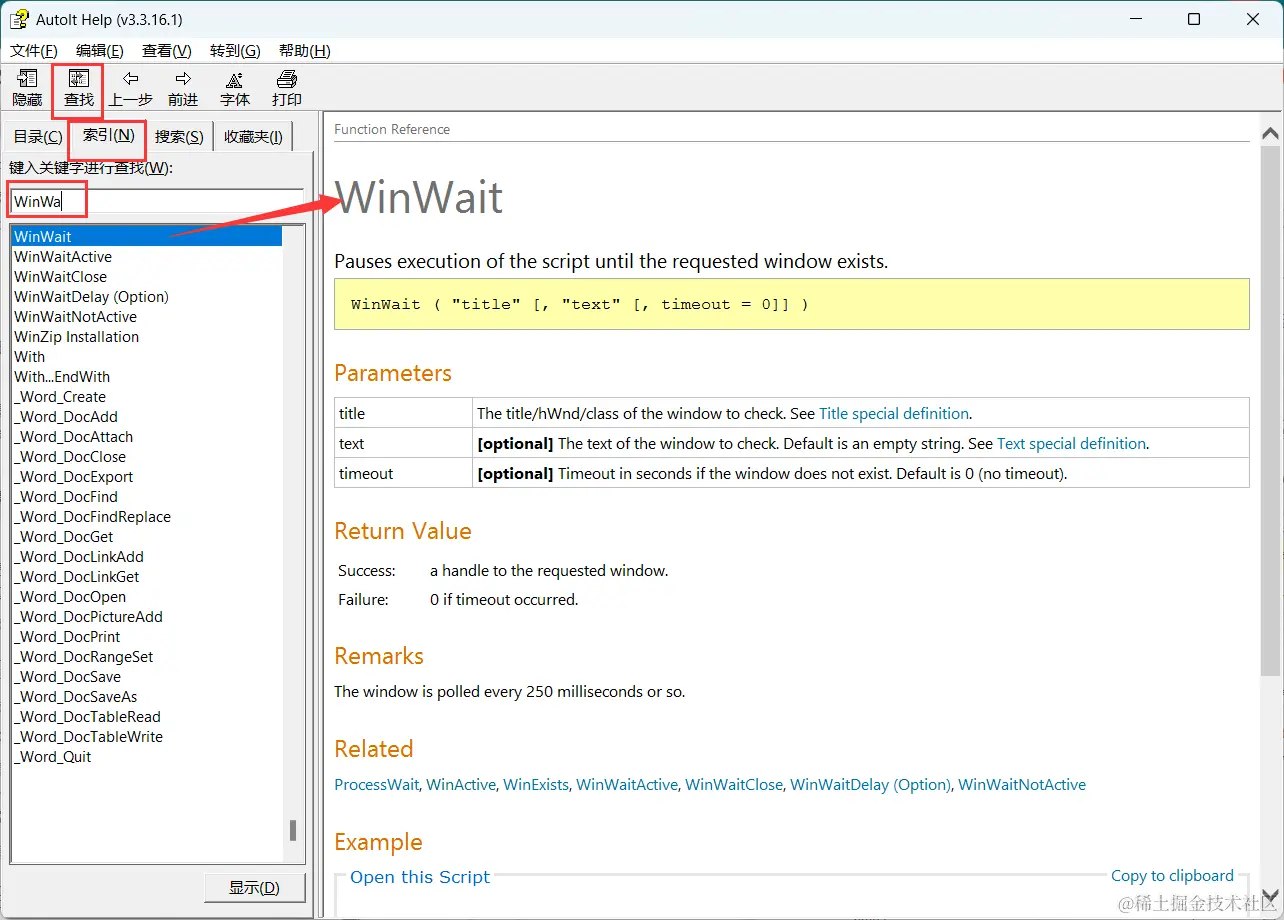This screenshot has height=920, width=1284.
Task: Select _Word_DocGet in the index list
Action: (x=64, y=537)
